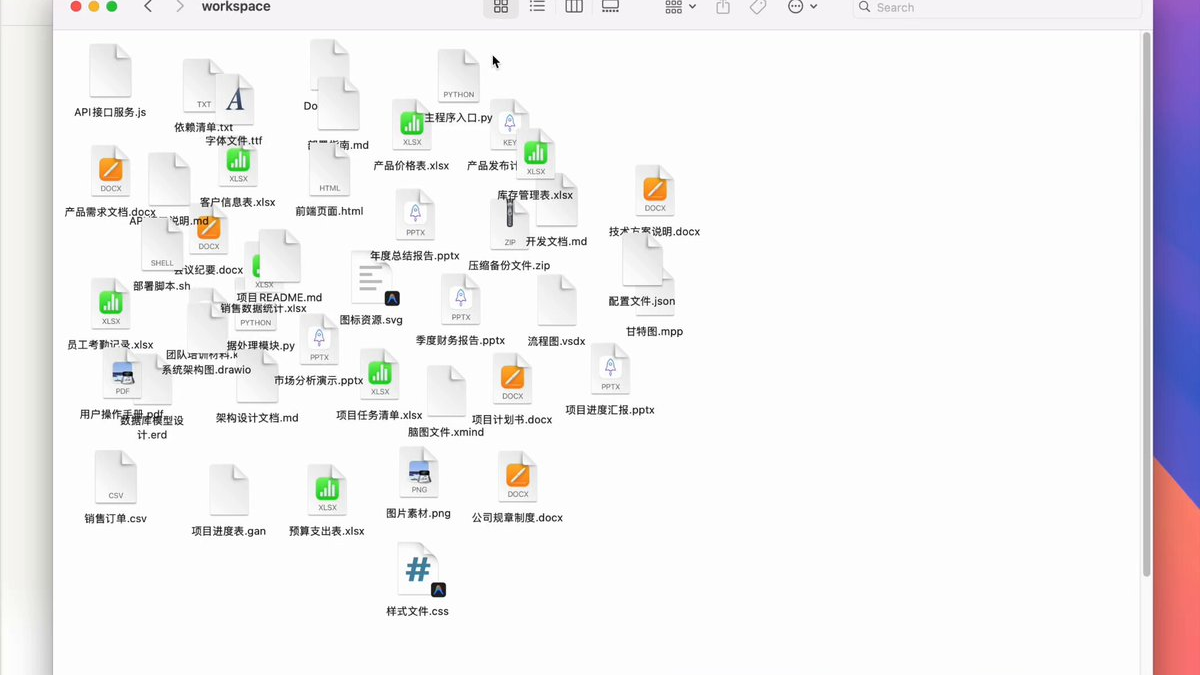Image resolution: width=1200 pixels, height=675 pixels.
Task: Switch to gallery view
Action: click(x=610, y=7)
